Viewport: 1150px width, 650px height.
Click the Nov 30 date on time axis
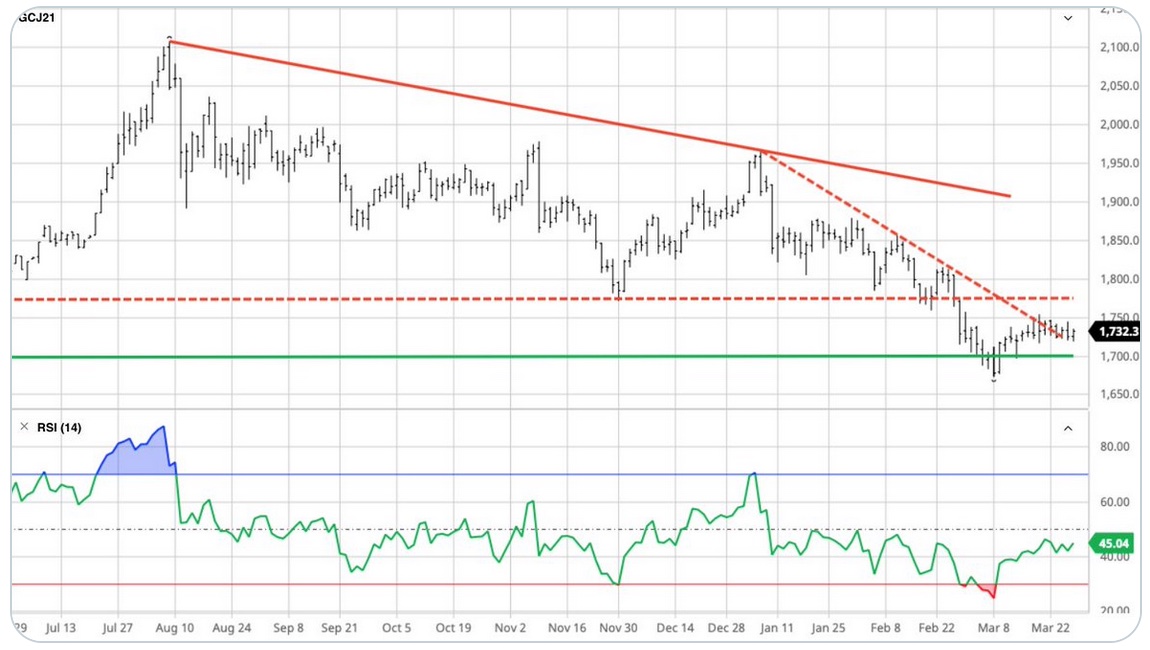[618, 628]
